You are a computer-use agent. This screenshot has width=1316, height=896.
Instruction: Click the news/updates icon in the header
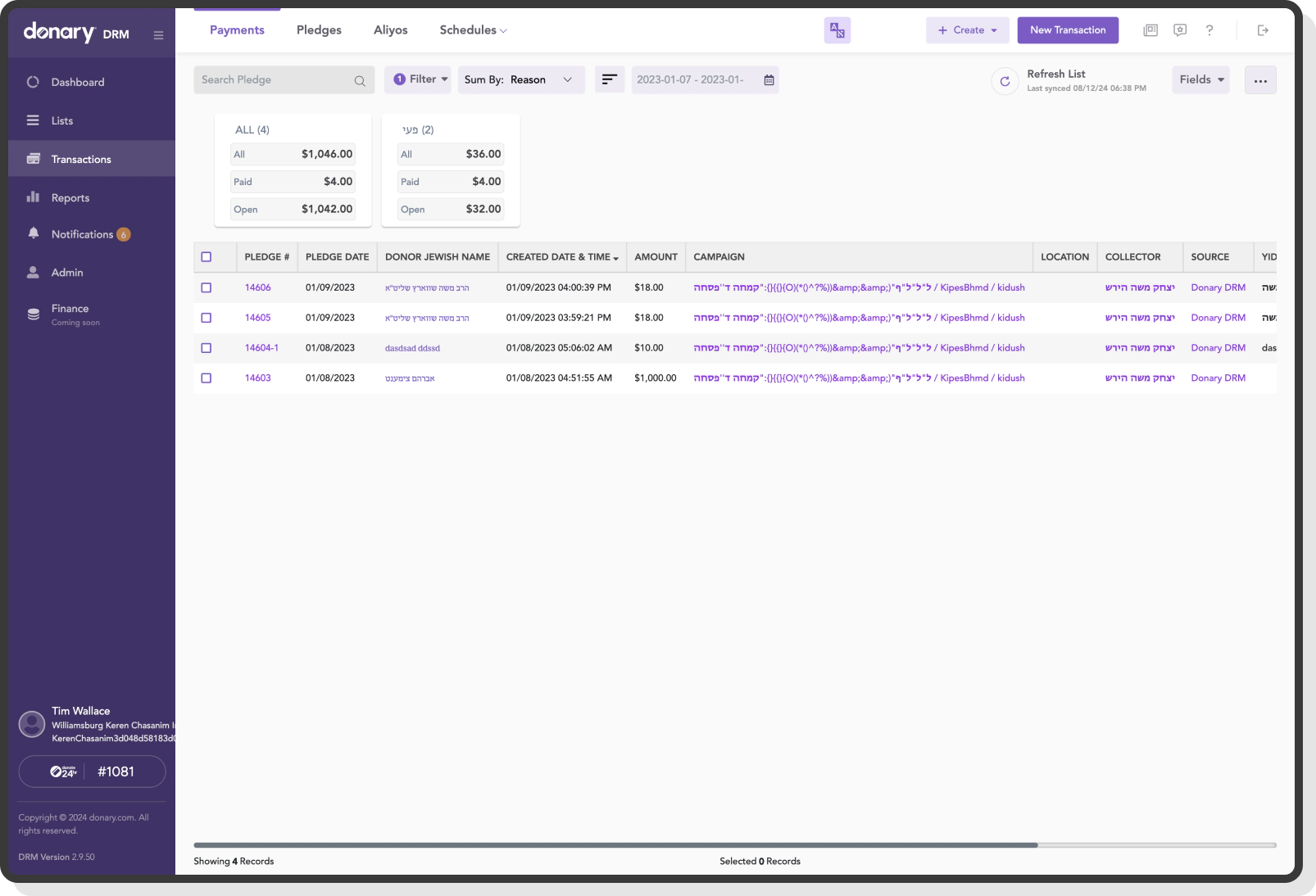pyautogui.click(x=1150, y=30)
